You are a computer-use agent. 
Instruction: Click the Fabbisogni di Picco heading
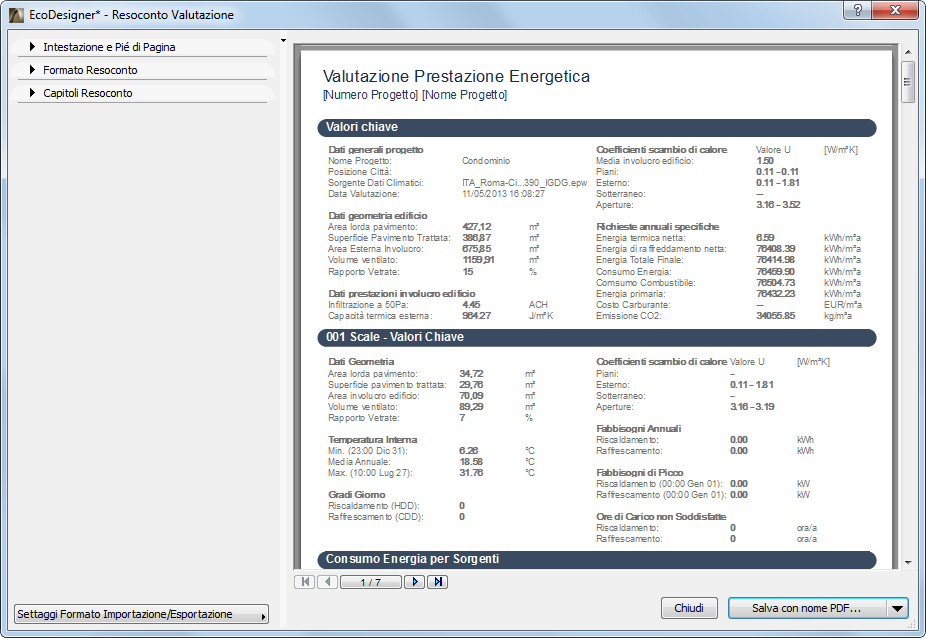(x=640, y=473)
